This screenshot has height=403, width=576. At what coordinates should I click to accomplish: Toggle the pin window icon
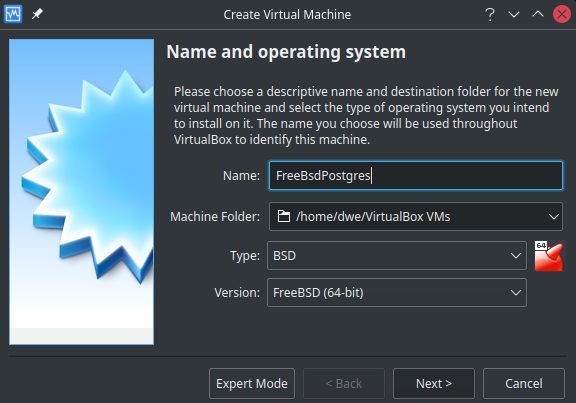[37, 14]
